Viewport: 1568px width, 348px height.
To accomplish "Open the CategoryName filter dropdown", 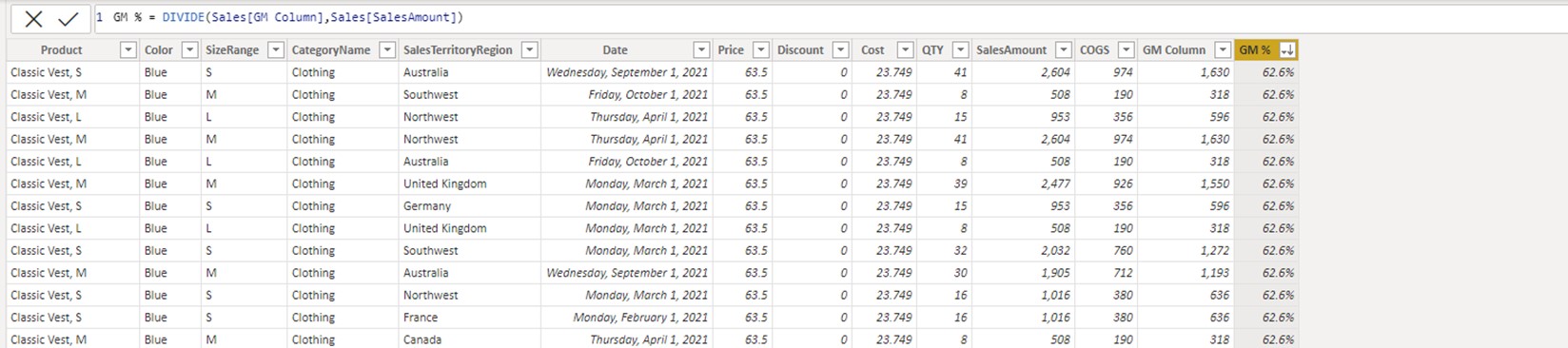I will (387, 49).
